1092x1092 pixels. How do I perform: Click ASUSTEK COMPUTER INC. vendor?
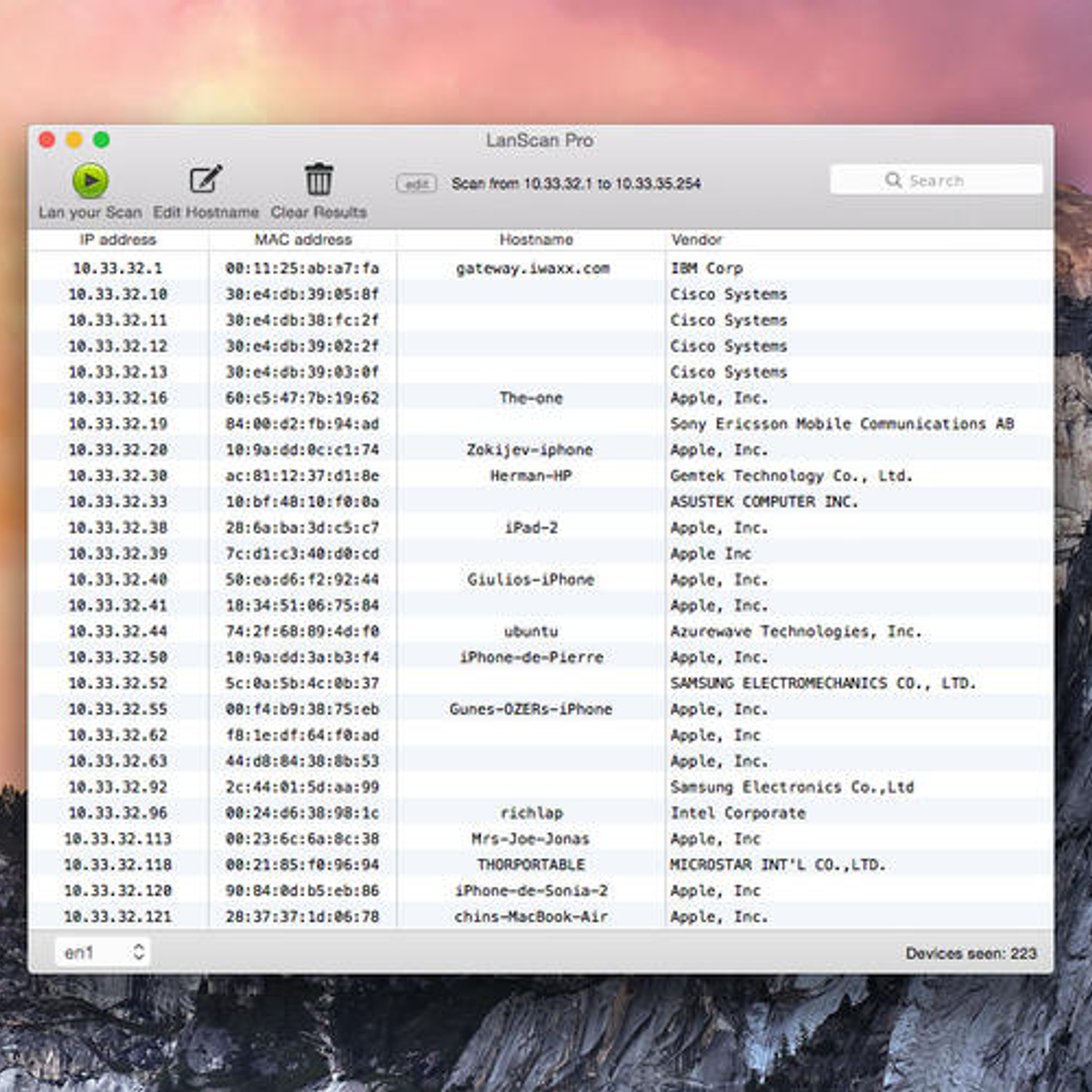click(764, 502)
